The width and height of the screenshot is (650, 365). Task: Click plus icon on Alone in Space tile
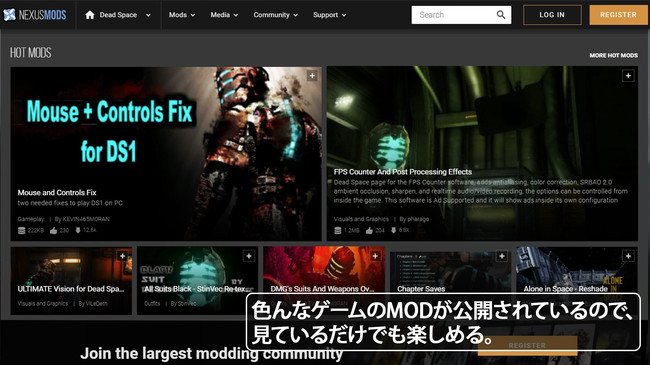click(628, 256)
